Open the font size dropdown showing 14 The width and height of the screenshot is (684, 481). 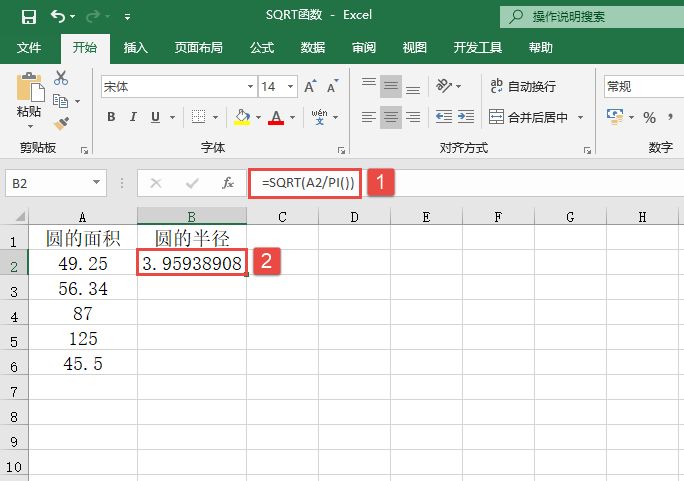click(x=290, y=86)
